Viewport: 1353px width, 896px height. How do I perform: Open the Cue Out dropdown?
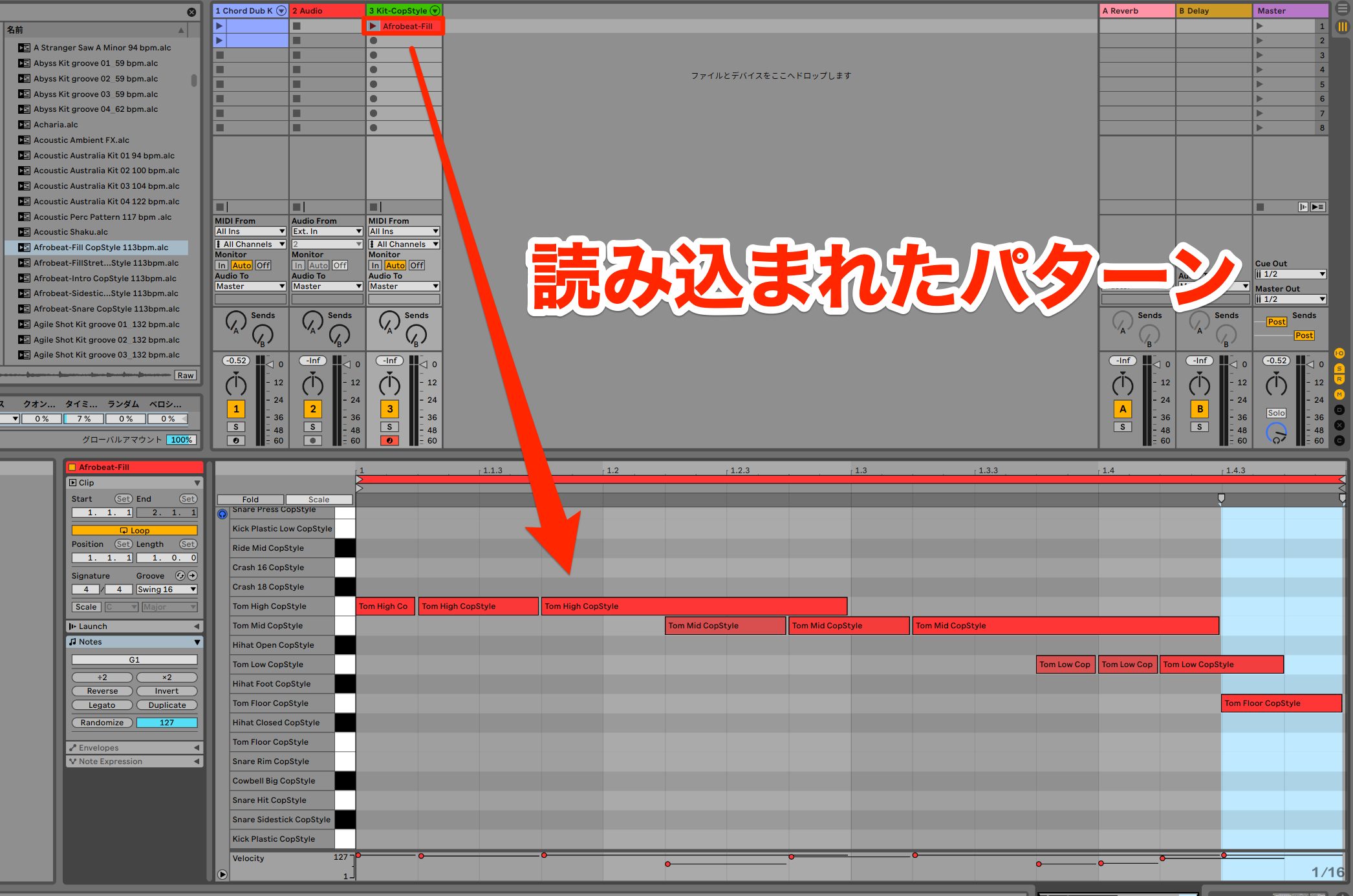1291,274
